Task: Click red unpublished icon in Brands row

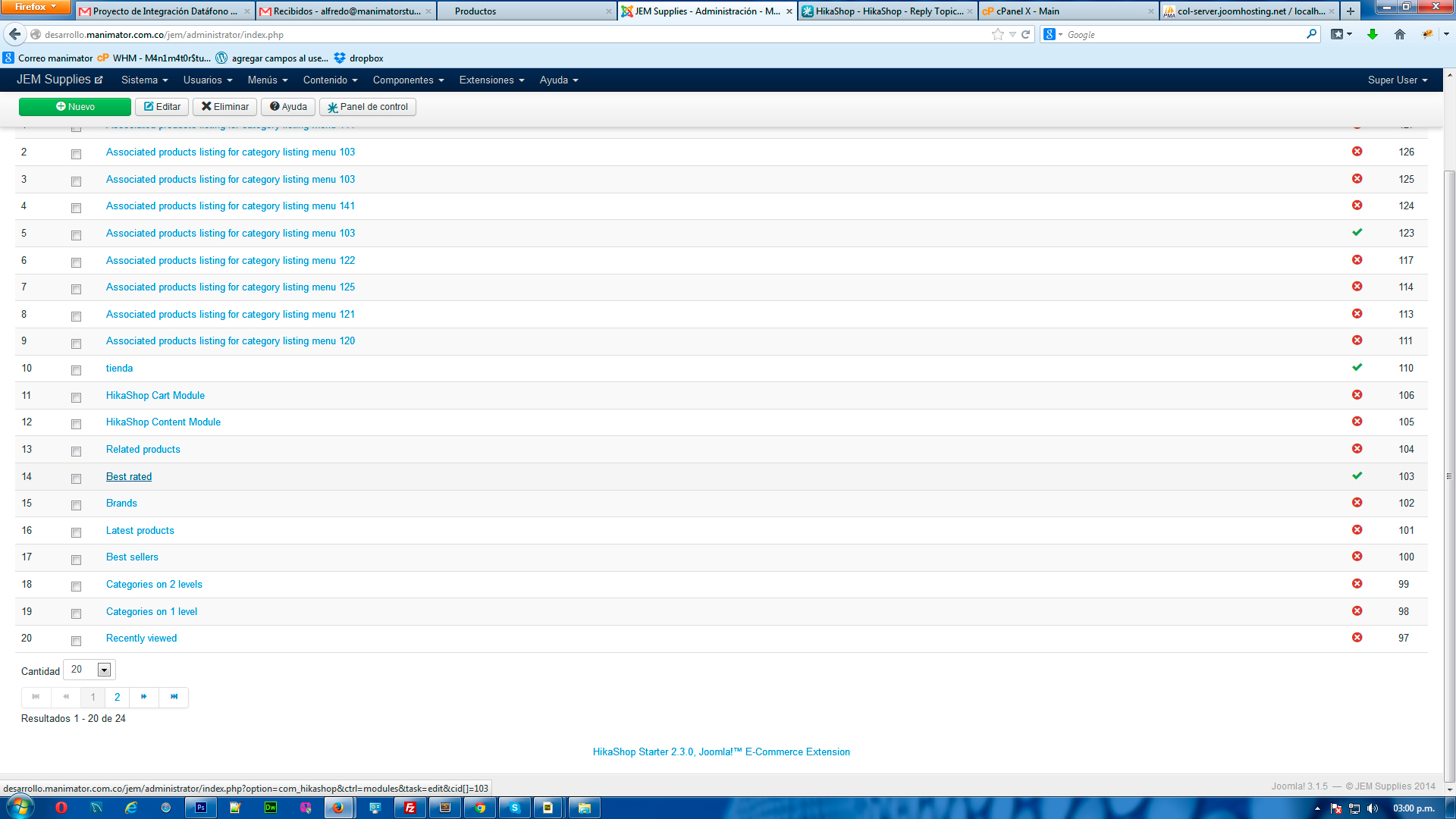Action: [1357, 503]
